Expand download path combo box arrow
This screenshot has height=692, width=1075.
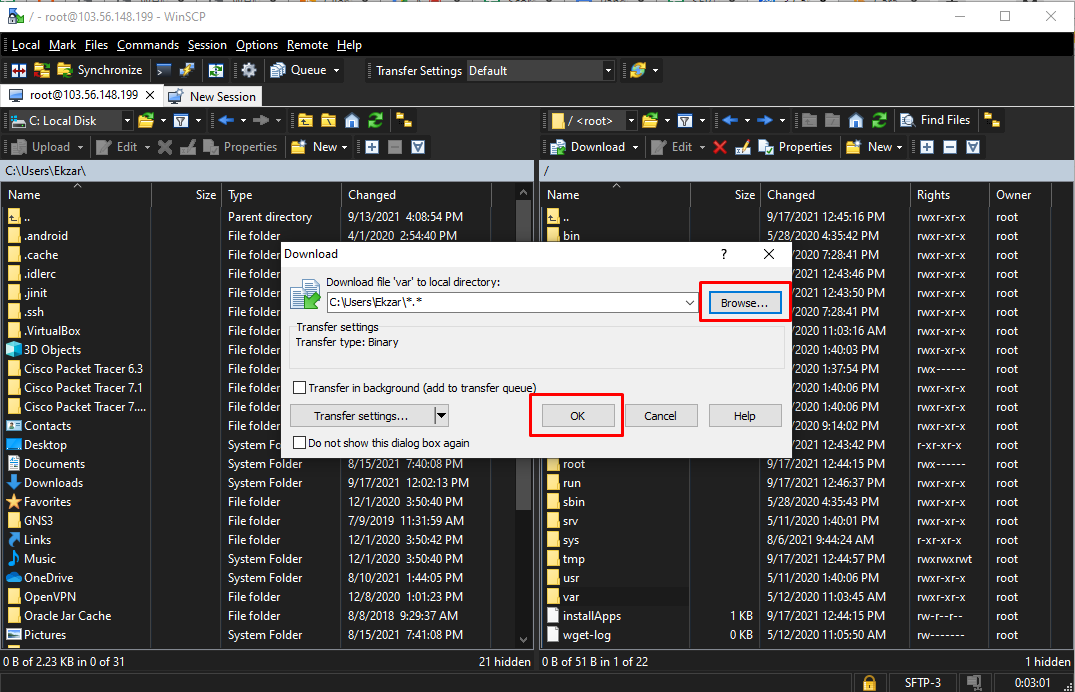690,302
